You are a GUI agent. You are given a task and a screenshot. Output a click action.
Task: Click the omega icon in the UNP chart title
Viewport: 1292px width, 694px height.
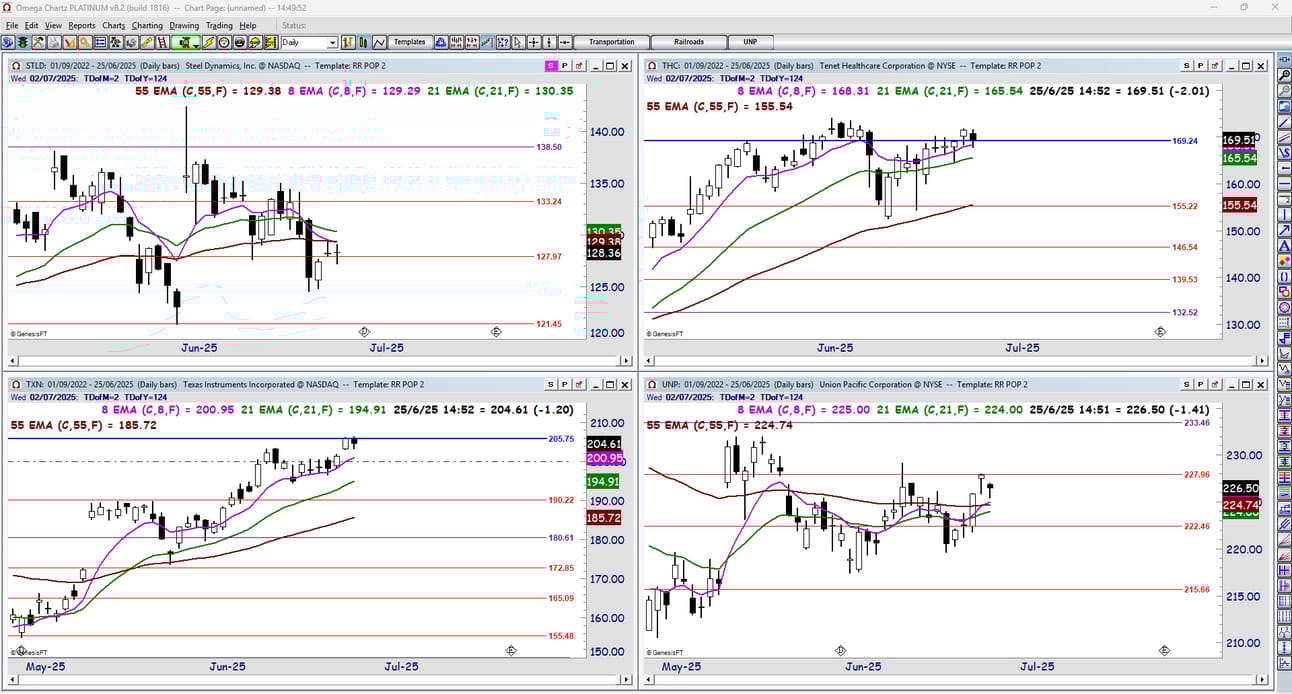tap(651, 385)
